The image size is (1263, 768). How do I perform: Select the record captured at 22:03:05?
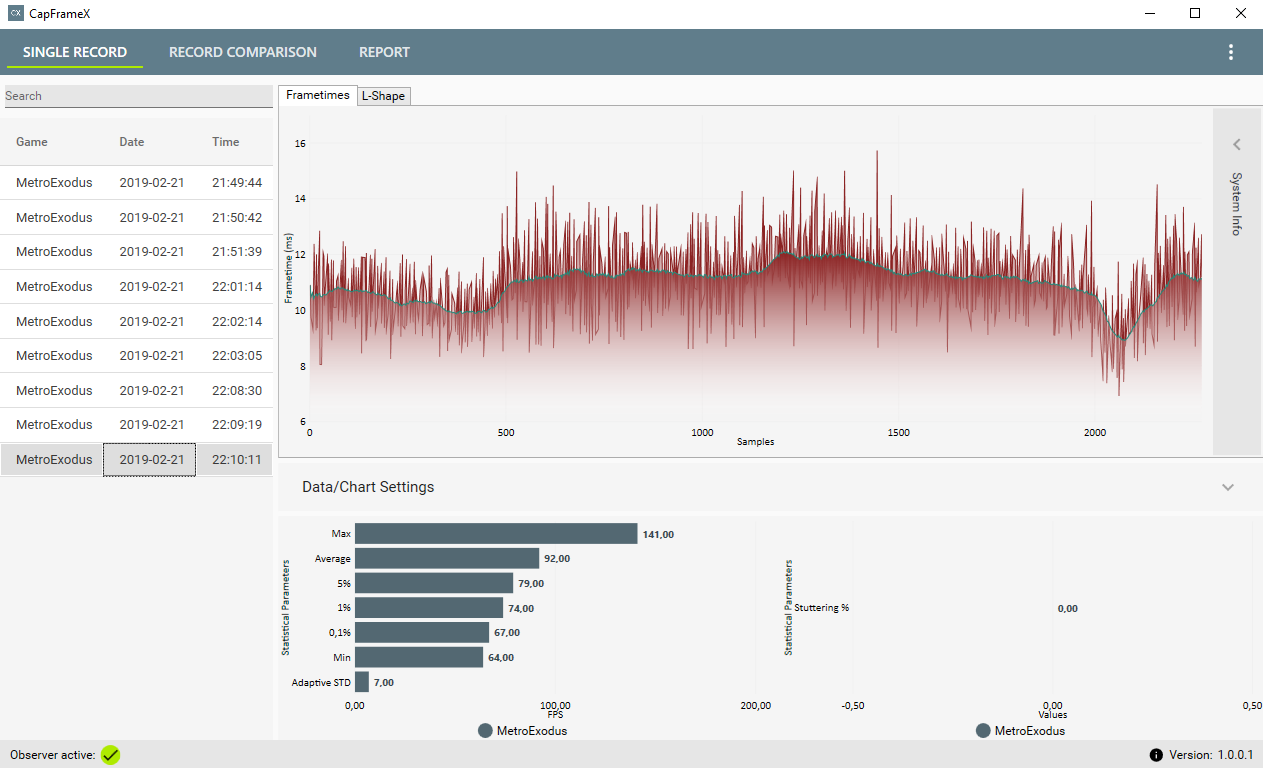(136, 356)
